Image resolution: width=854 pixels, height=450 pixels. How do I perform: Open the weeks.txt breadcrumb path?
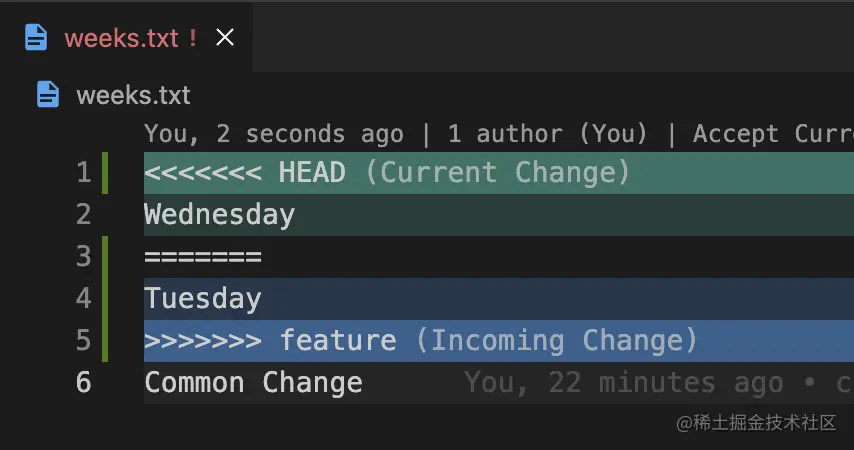click(x=133, y=96)
